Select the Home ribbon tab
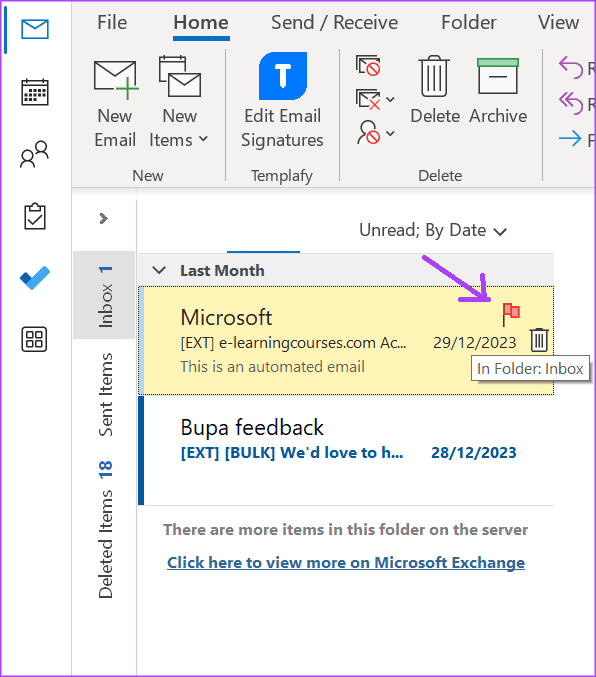 click(x=201, y=22)
